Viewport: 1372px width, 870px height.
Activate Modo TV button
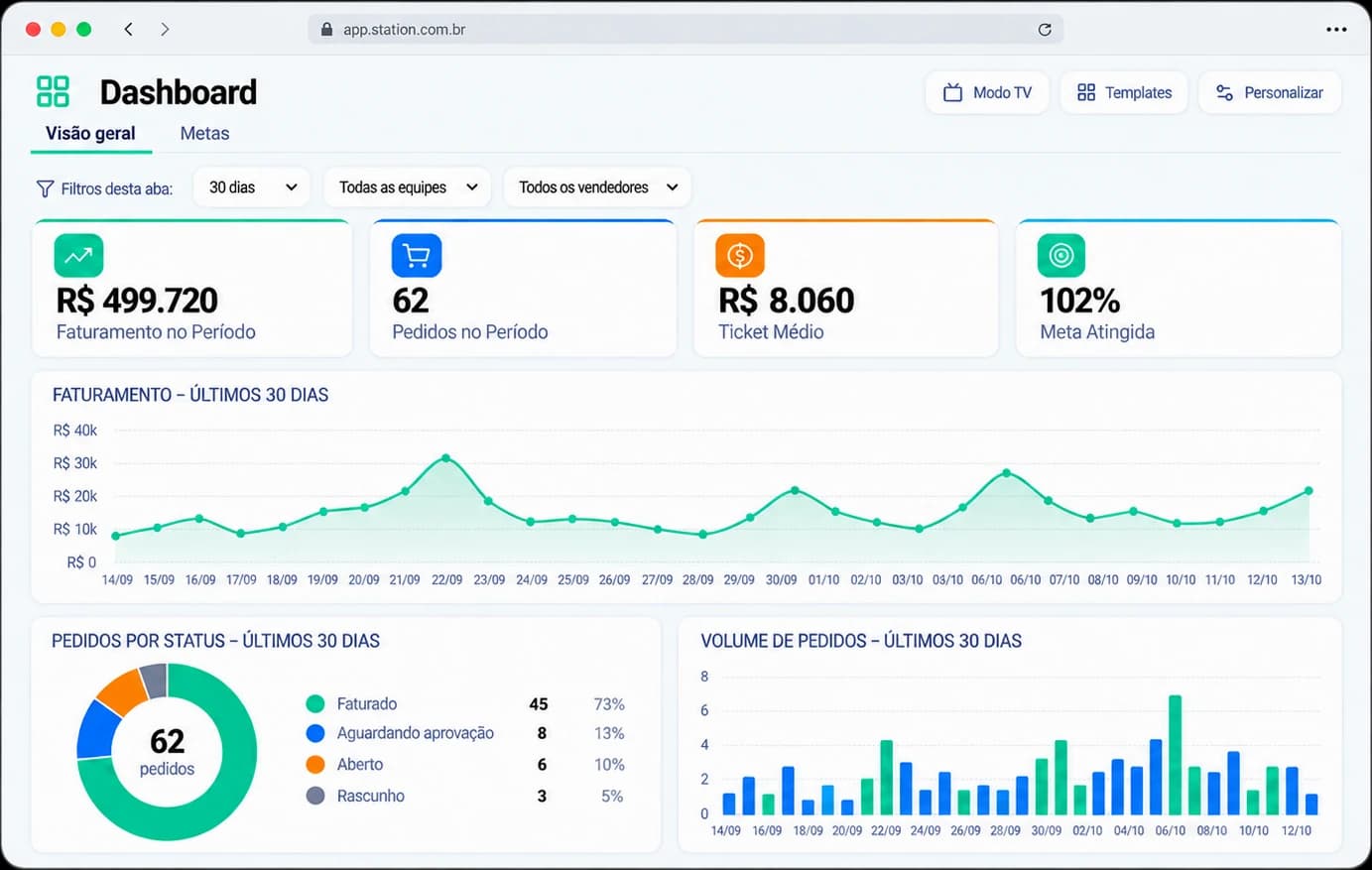[987, 92]
